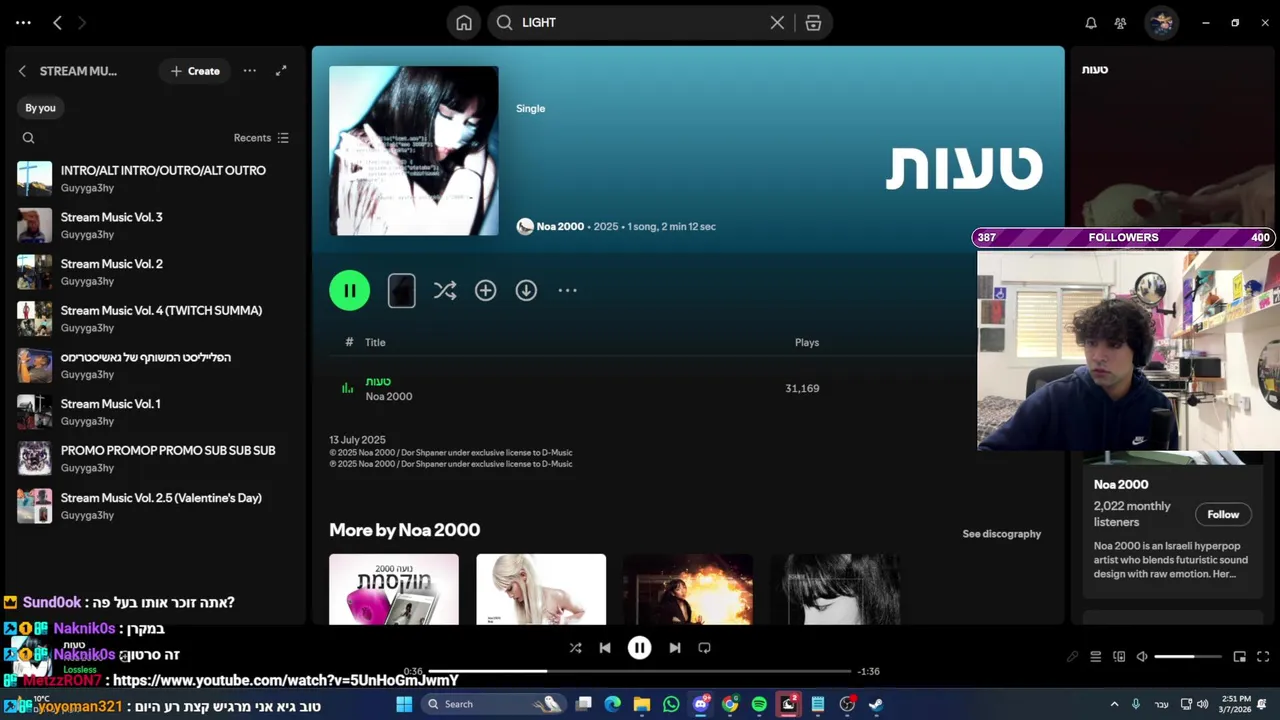This screenshot has height=720, width=1280.
Task: Click the טעות single cover art
Action: pos(414,151)
